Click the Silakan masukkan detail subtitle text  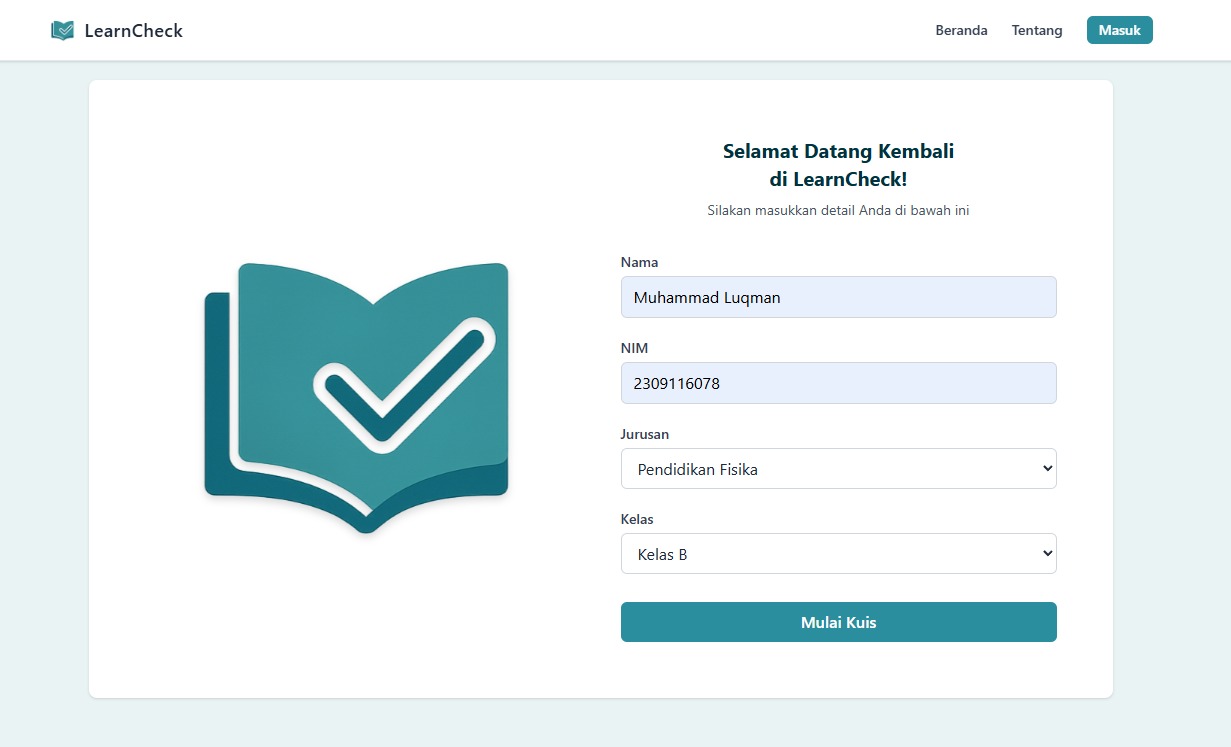point(839,210)
